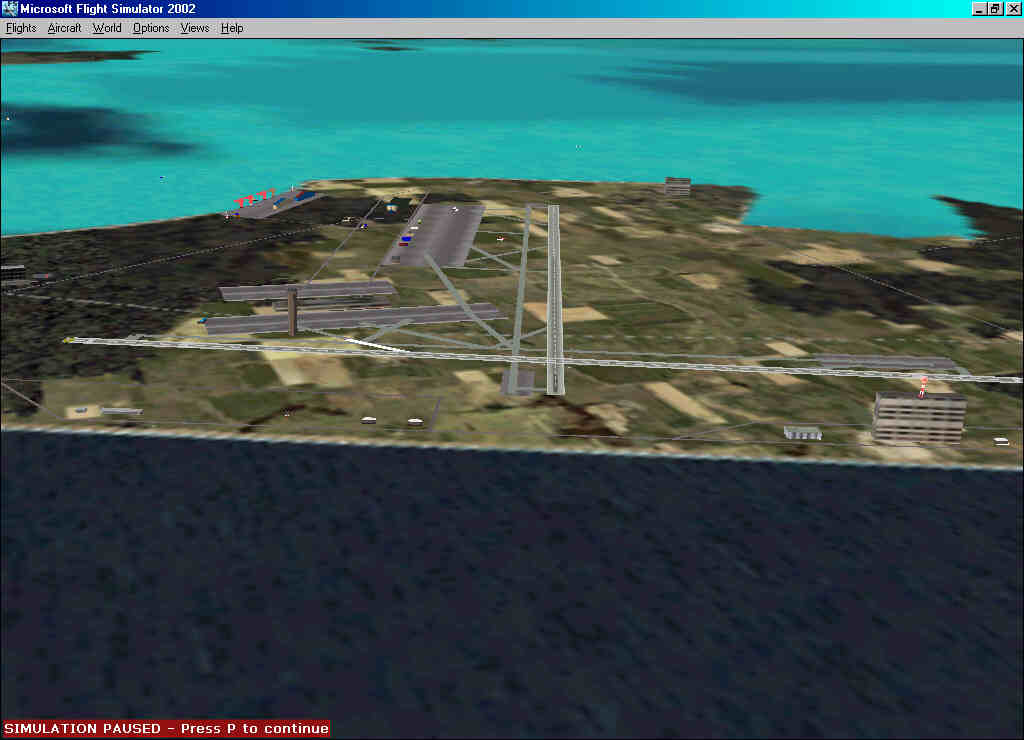
Task: Close Microsoft Flight Simulator 2002
Action: 1012,9
